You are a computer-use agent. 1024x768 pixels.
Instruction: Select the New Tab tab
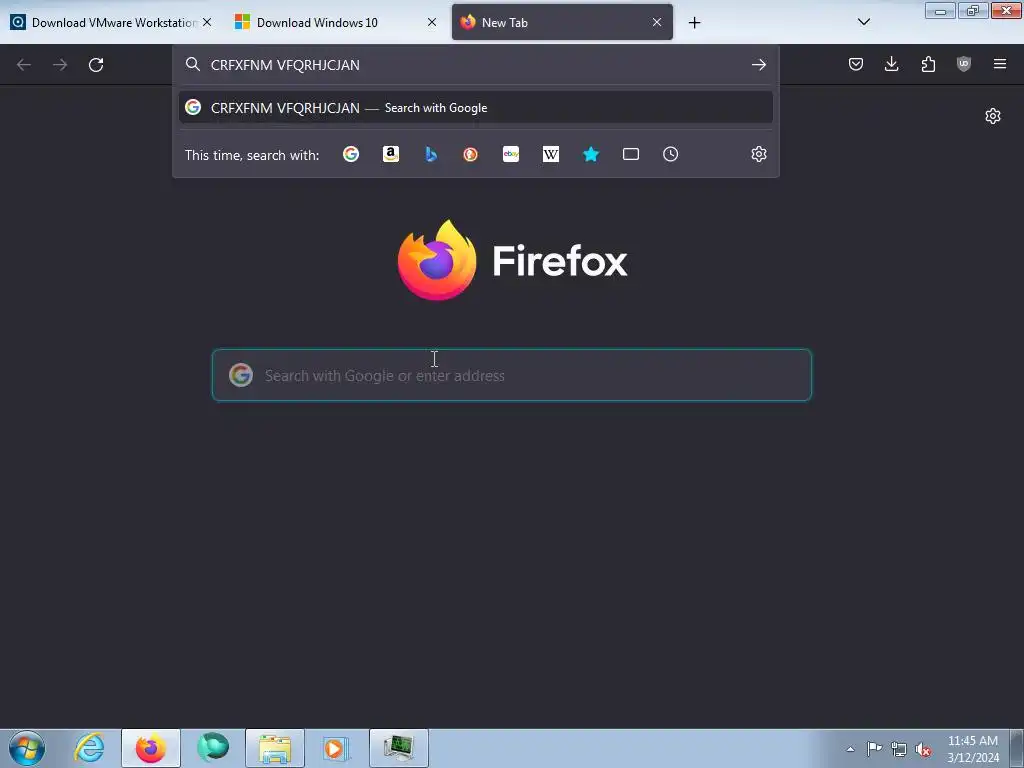562,22
